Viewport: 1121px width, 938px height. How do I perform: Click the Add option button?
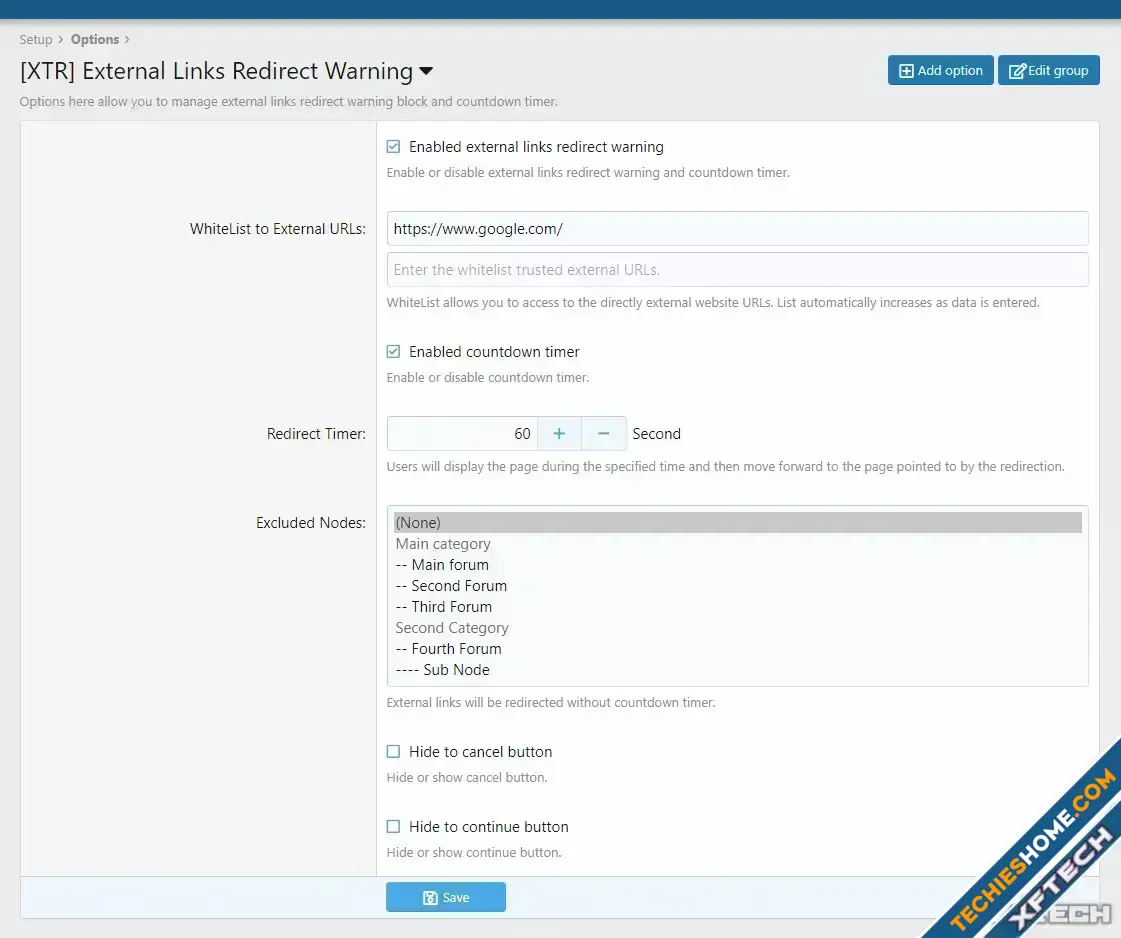tap(940, 70)
